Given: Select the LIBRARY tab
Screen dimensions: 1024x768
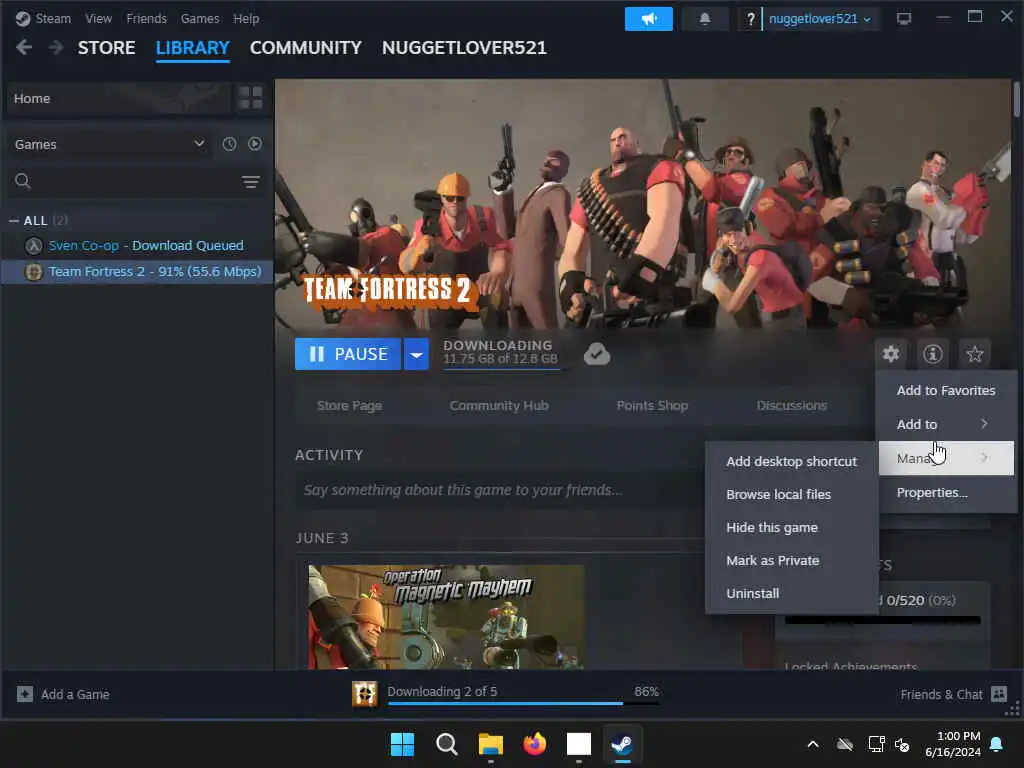Looking at the screenshot, I should tap(193, 48).
